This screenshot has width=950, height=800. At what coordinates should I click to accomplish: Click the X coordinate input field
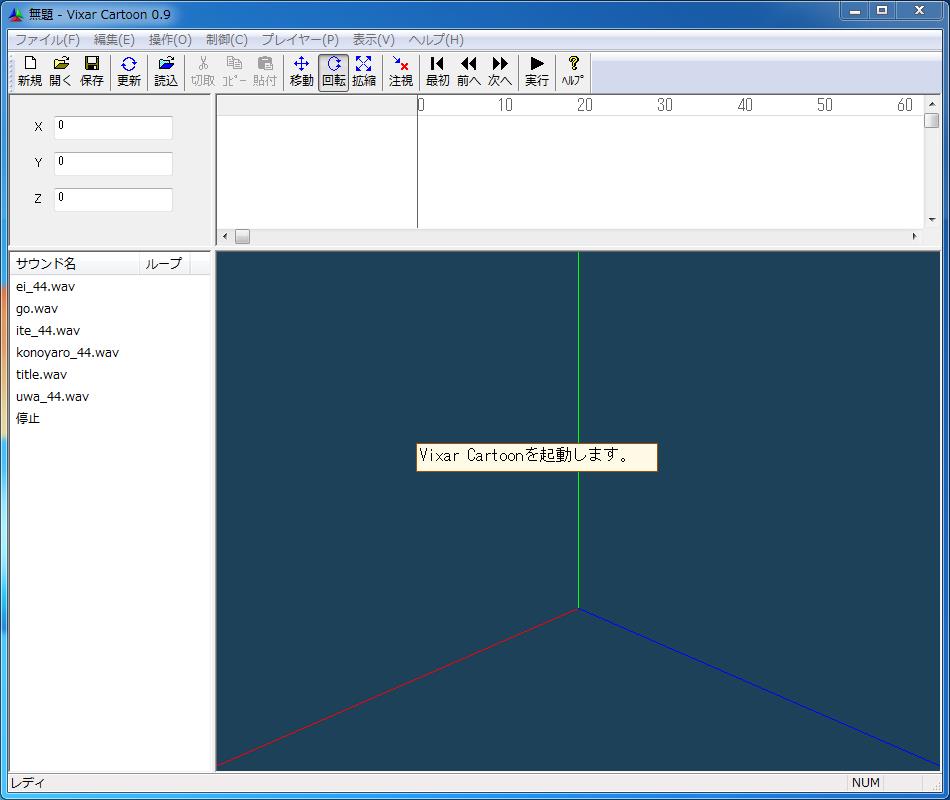(113, 127)
